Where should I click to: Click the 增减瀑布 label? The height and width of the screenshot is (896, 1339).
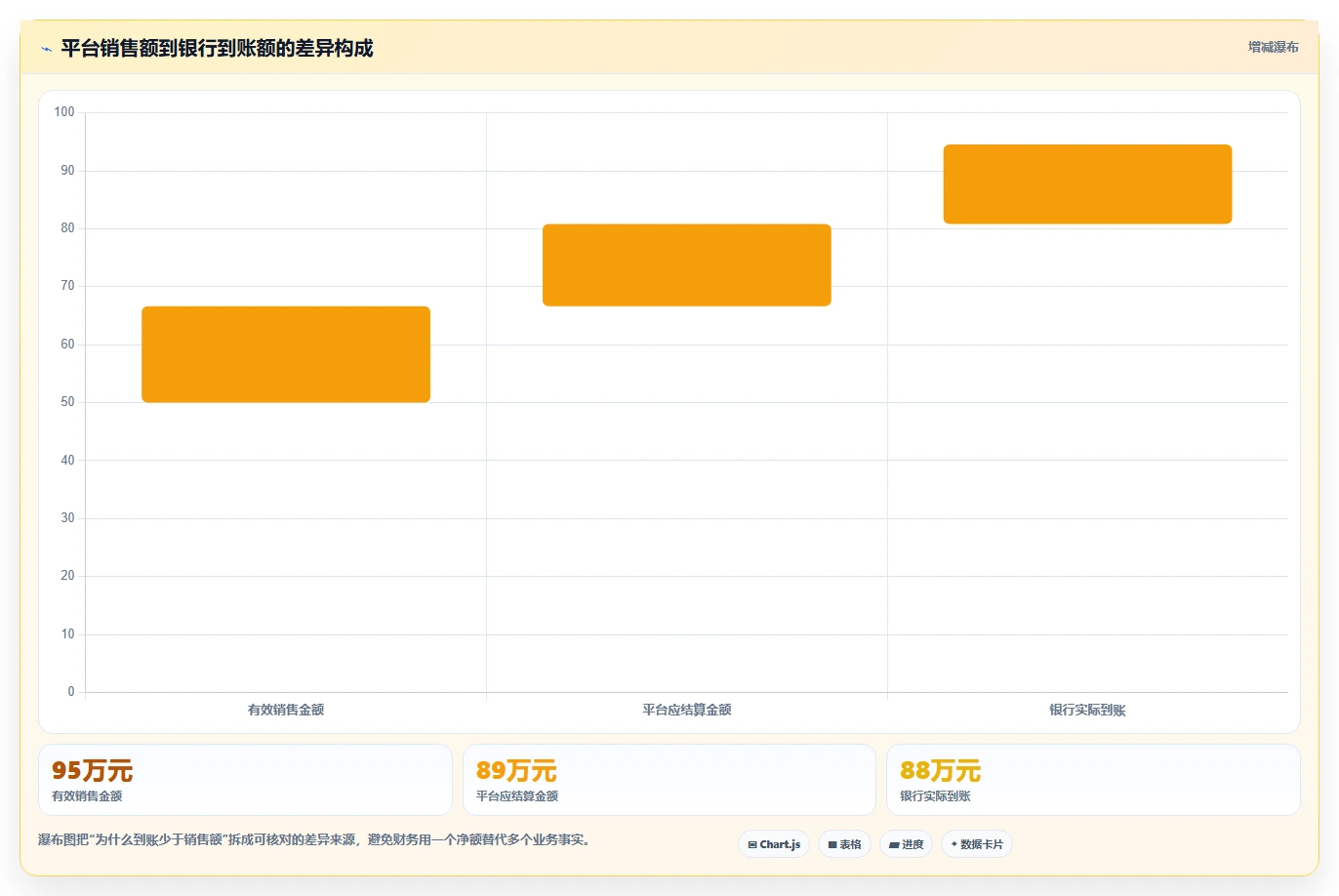(x=1274, y=47)
